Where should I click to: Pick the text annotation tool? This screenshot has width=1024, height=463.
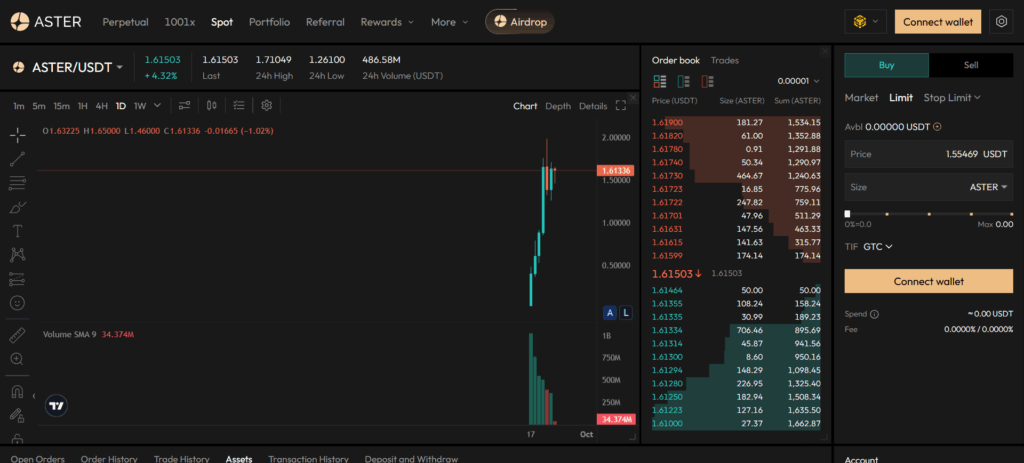[17, 230]
